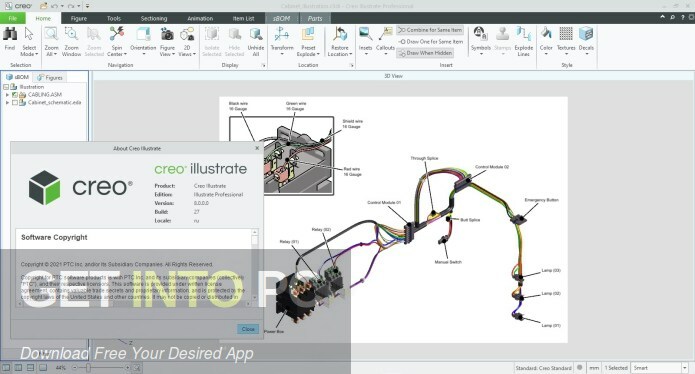This screenshot has width=695, height=374.
Task: Expand the Location group dialog launcher
Action: 351,65
